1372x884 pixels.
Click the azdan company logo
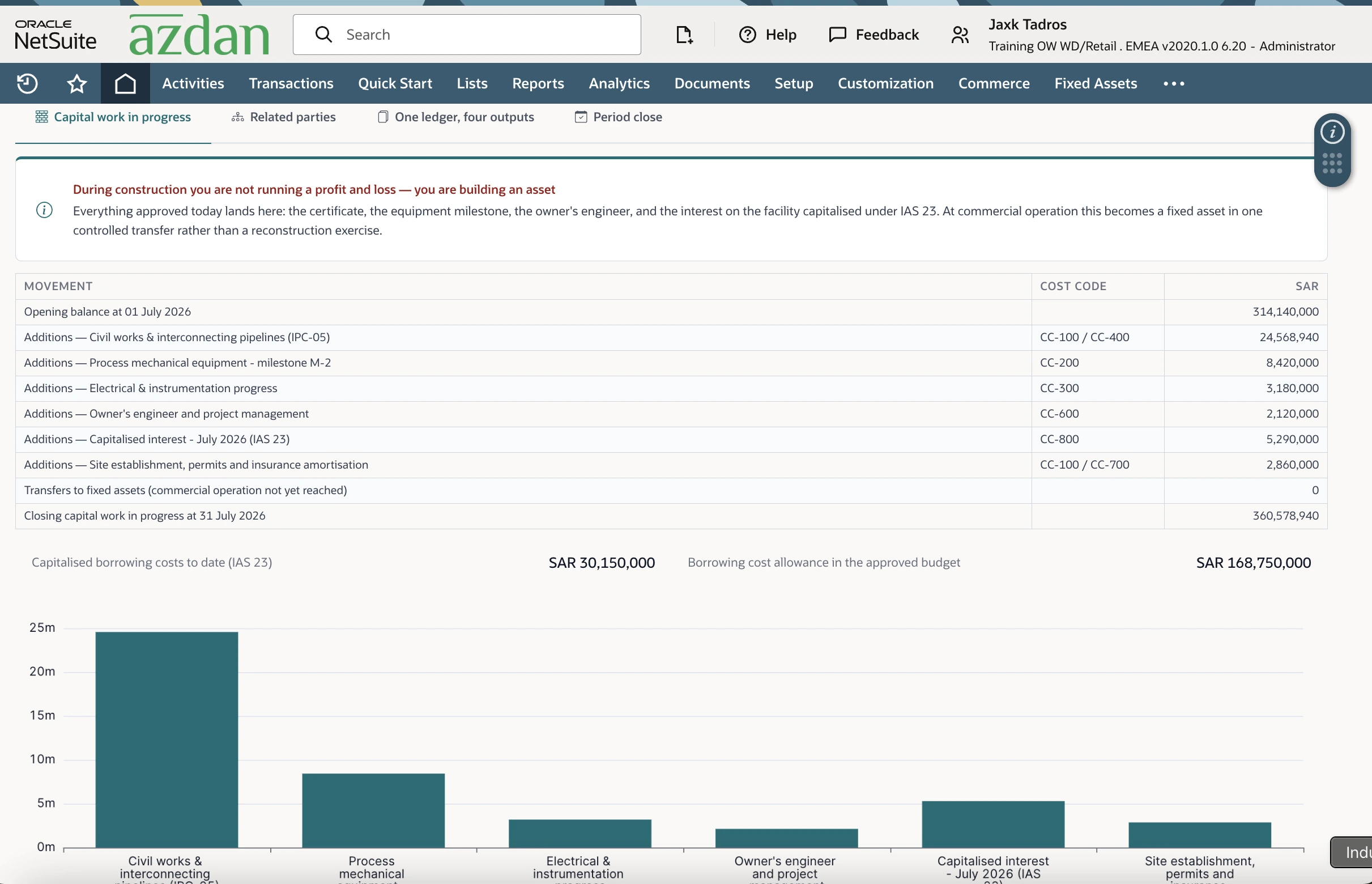(x=199, y=35)
